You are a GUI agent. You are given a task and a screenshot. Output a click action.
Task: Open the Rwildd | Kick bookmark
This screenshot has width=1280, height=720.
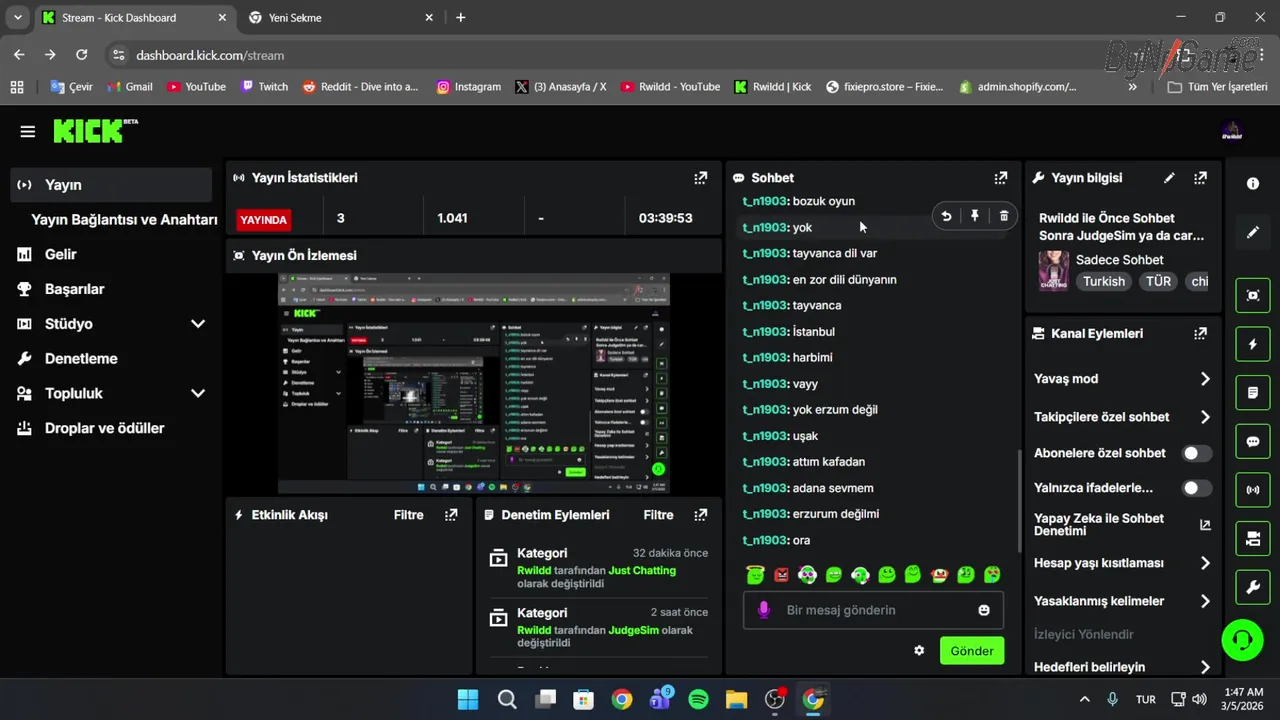(x=773, y=87)
